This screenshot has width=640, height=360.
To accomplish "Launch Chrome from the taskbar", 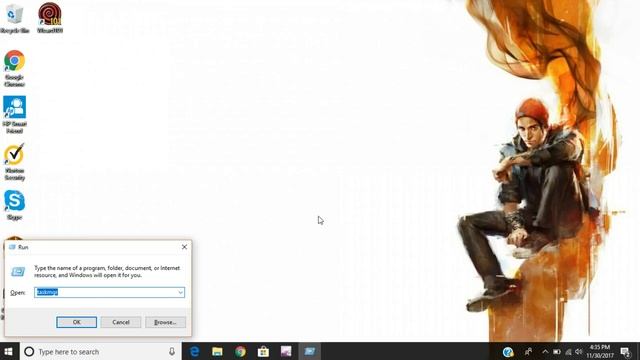I will coord(240,351).
